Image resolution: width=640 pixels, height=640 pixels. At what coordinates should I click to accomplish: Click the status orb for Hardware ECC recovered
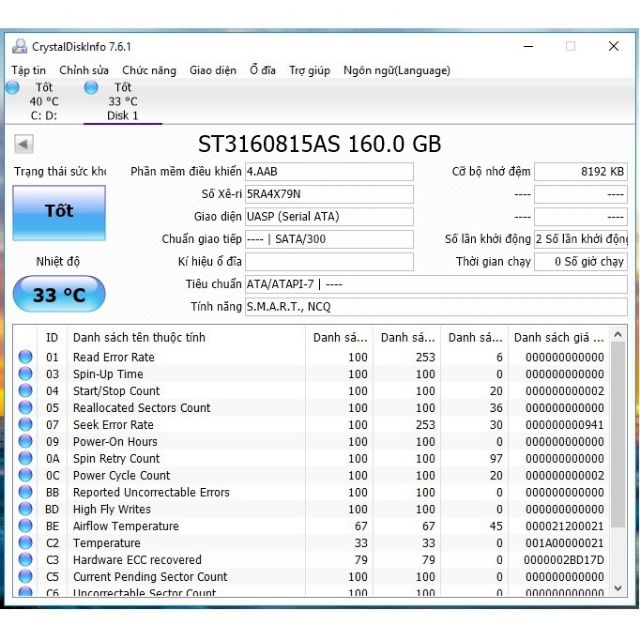coord(25,560)
